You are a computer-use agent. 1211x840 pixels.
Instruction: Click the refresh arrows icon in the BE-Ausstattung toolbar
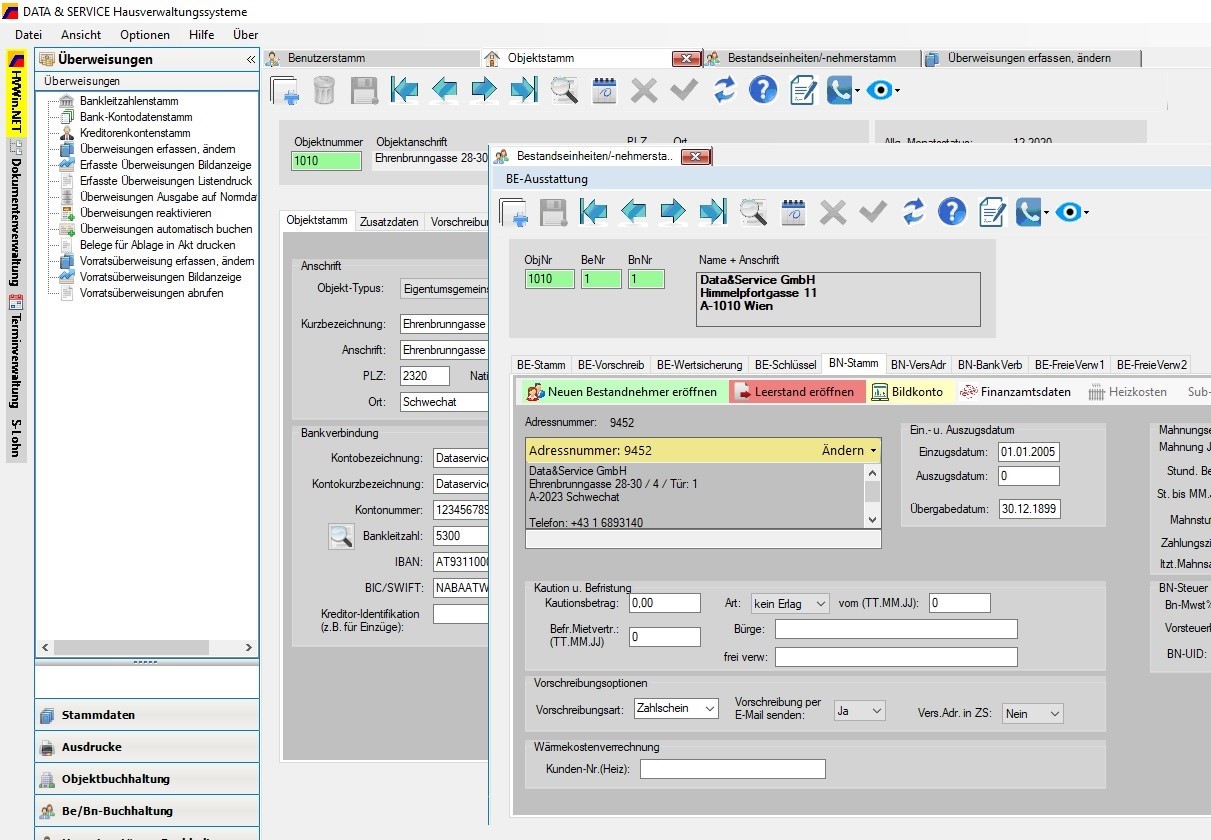913,211
